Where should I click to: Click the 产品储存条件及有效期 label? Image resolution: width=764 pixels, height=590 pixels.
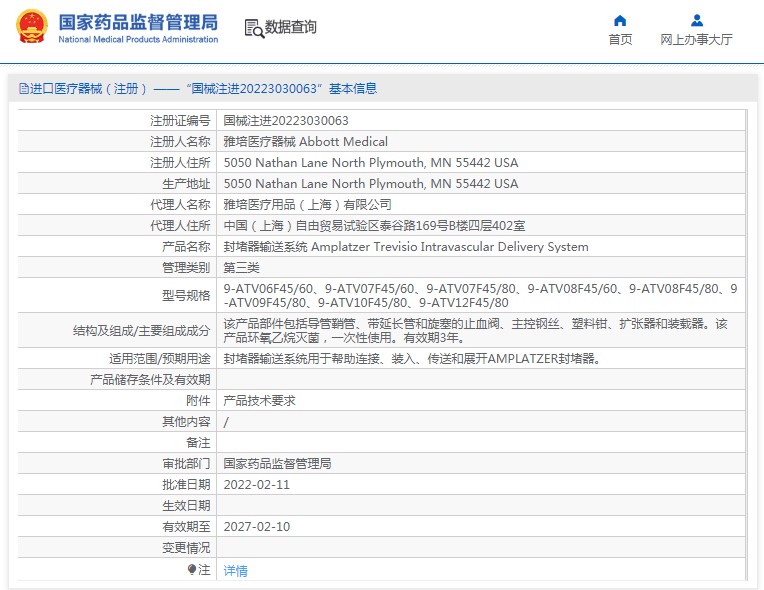coord(150,380)
